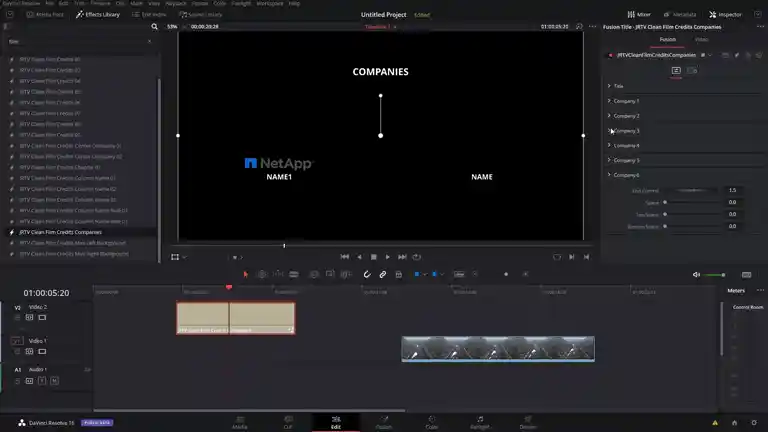
Task: Select the Blade edit mode tool
Action: (294, 274)
